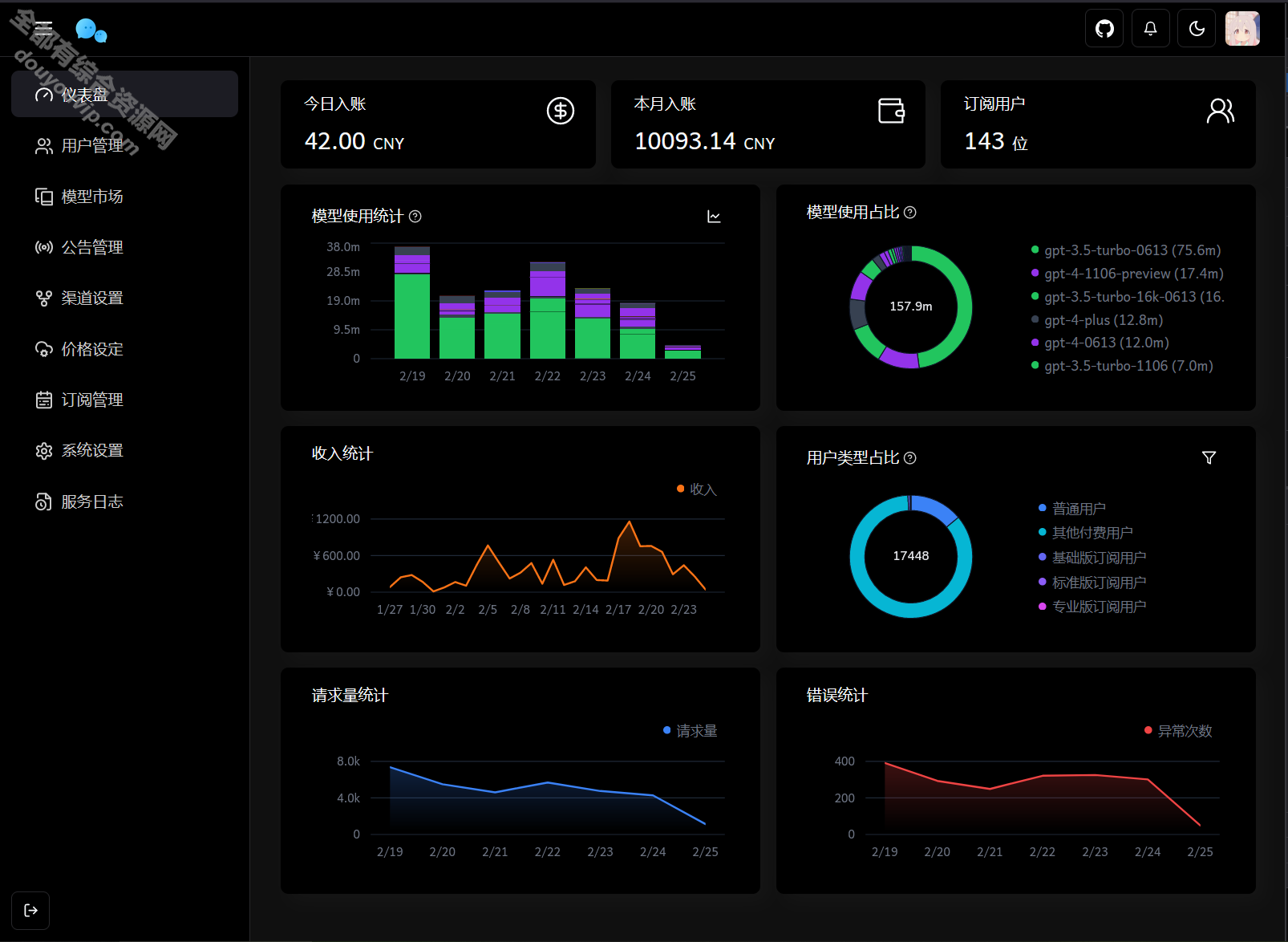Toggle 专业版订阅用户 legend item
Viewport: 1288px width, 942px height.
click(1092, 607)
